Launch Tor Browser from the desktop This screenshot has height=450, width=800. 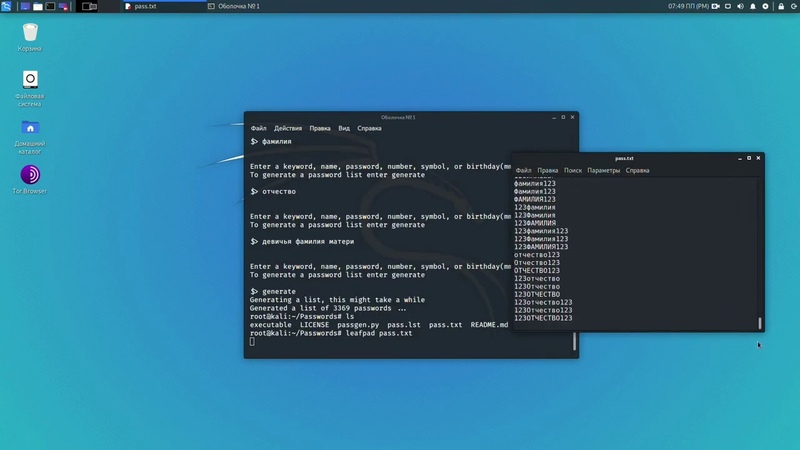tap(30, 176)
